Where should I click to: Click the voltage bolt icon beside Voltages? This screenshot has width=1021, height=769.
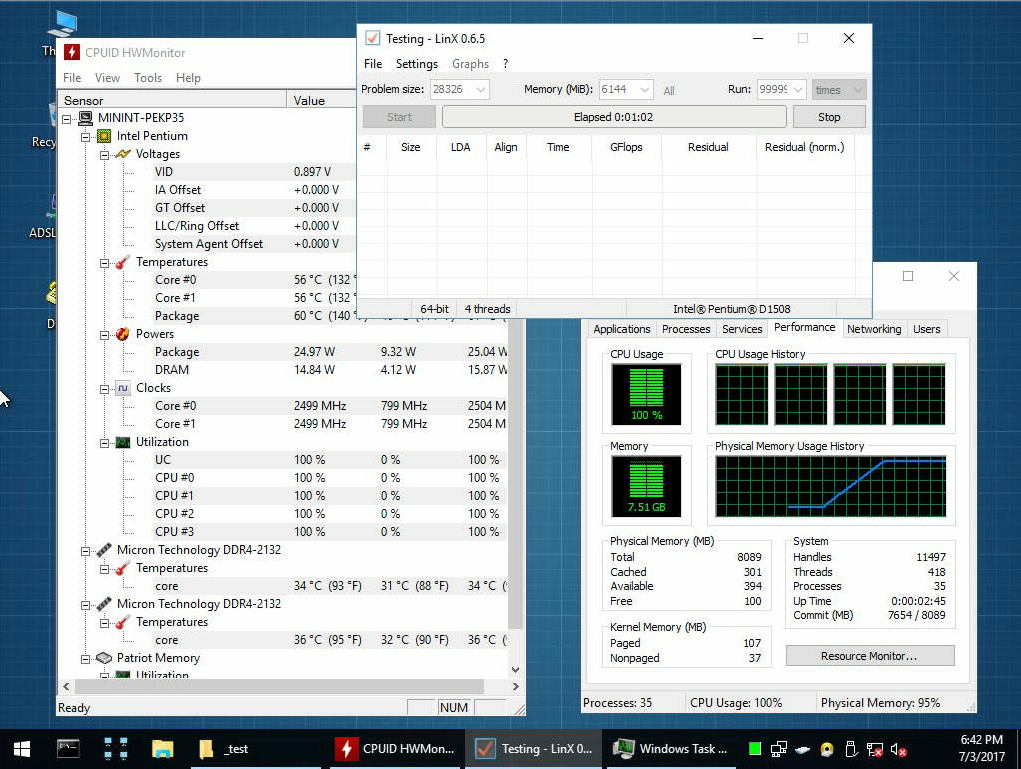coord(122,154)
